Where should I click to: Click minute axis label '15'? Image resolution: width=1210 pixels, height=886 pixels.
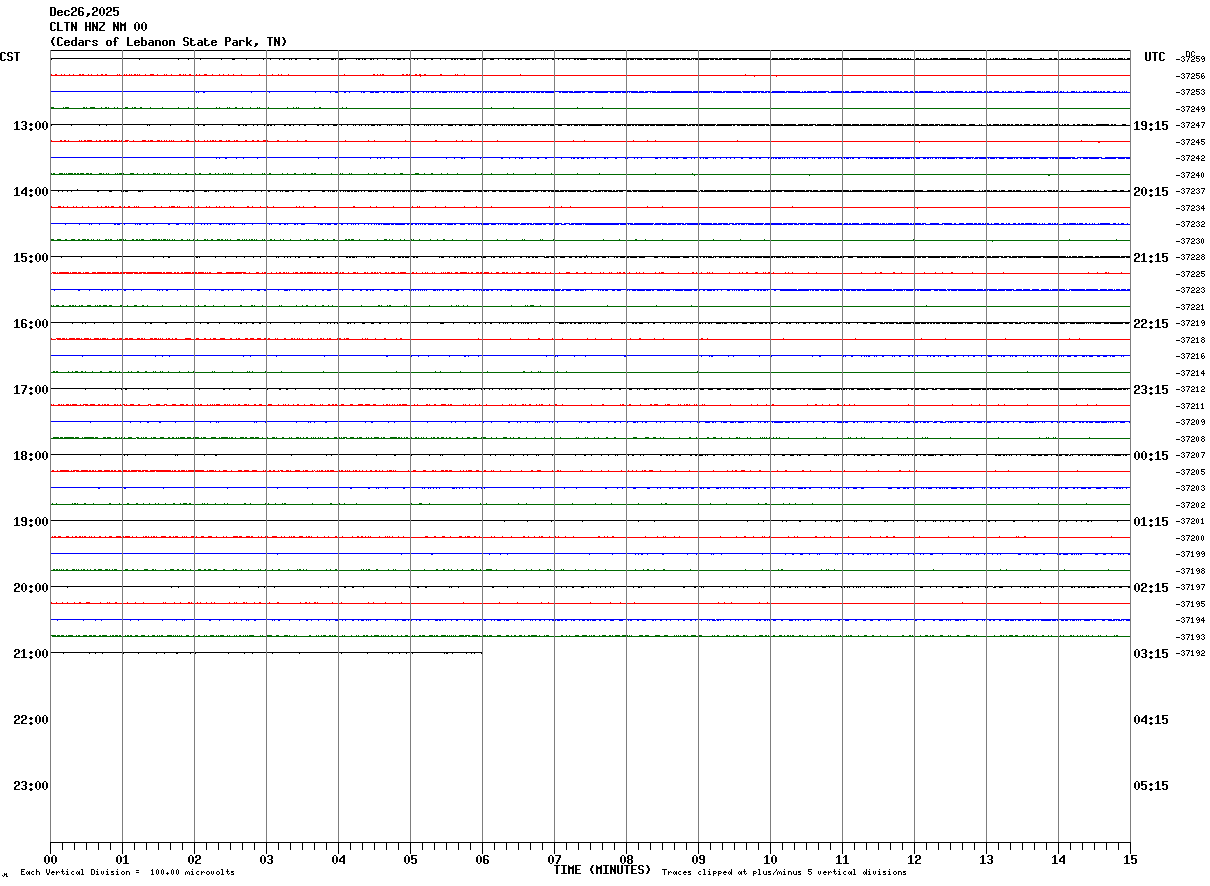(x=1130, y=860)
